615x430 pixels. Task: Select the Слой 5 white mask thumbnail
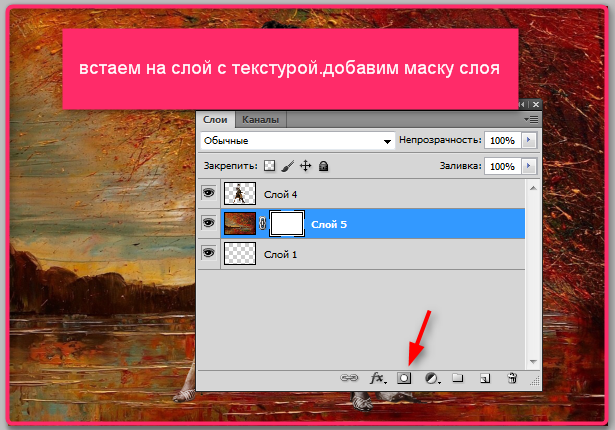tap(287, 224)
